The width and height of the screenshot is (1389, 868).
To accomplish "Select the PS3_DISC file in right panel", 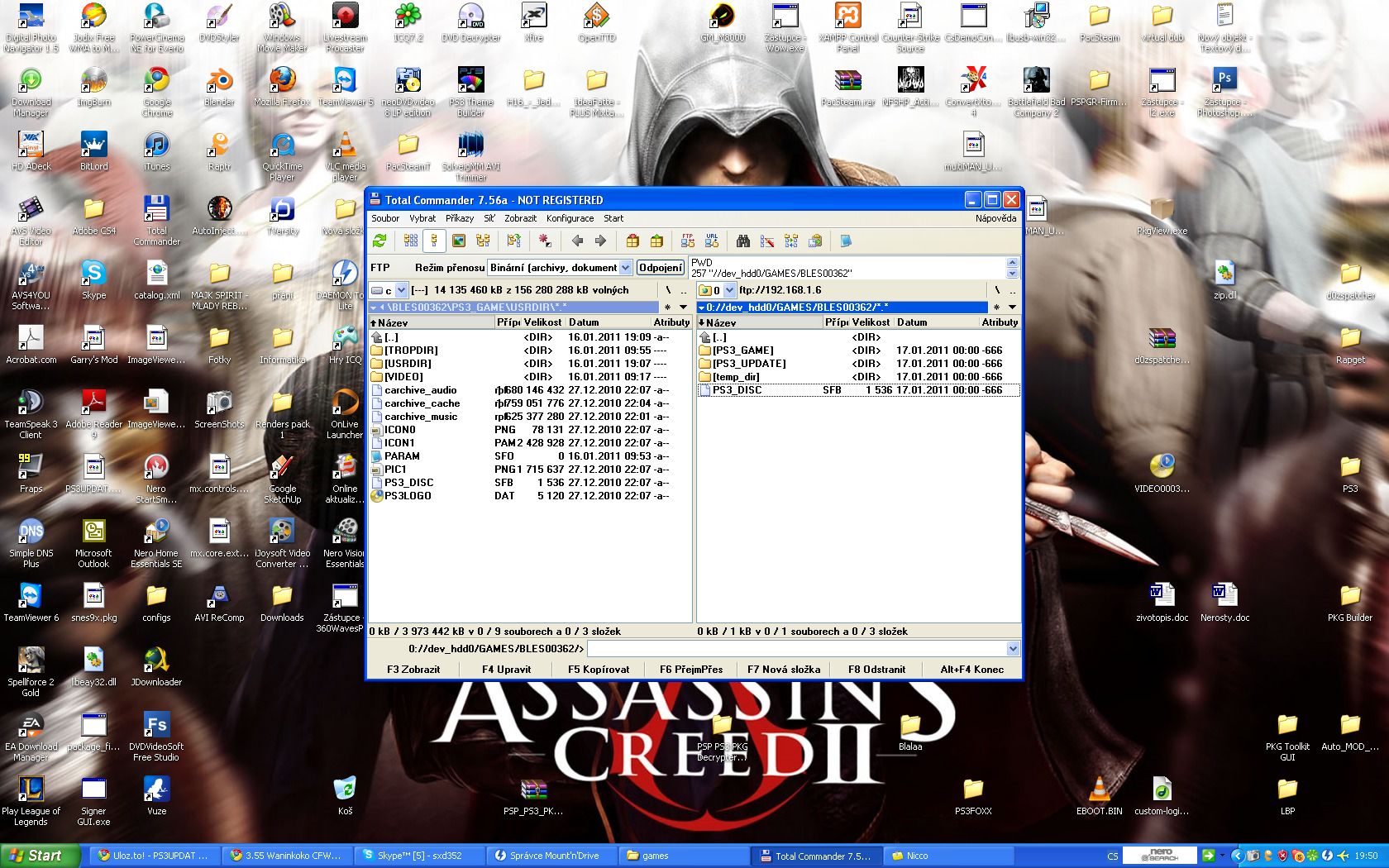I will [858, 390].
